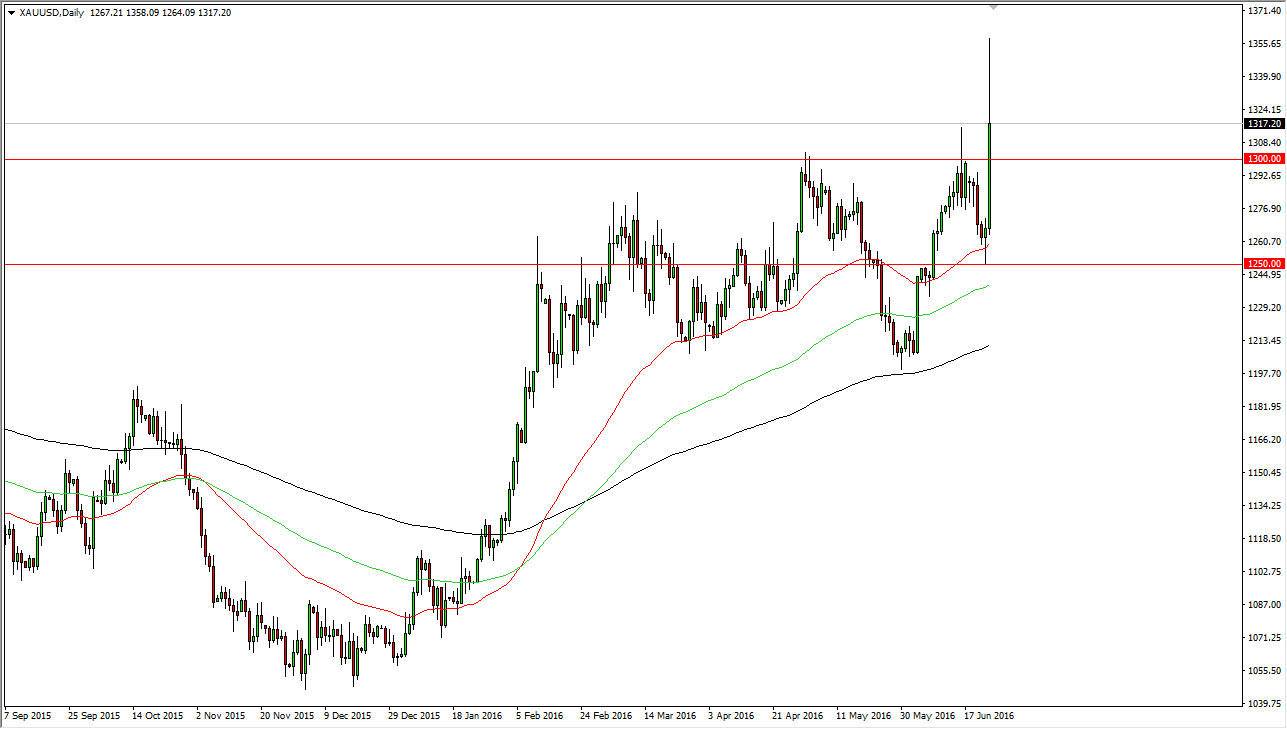Screen dimensions: 1287x729
Task: Click the "1118.50" price axis label
Action: coord(1264,539)
